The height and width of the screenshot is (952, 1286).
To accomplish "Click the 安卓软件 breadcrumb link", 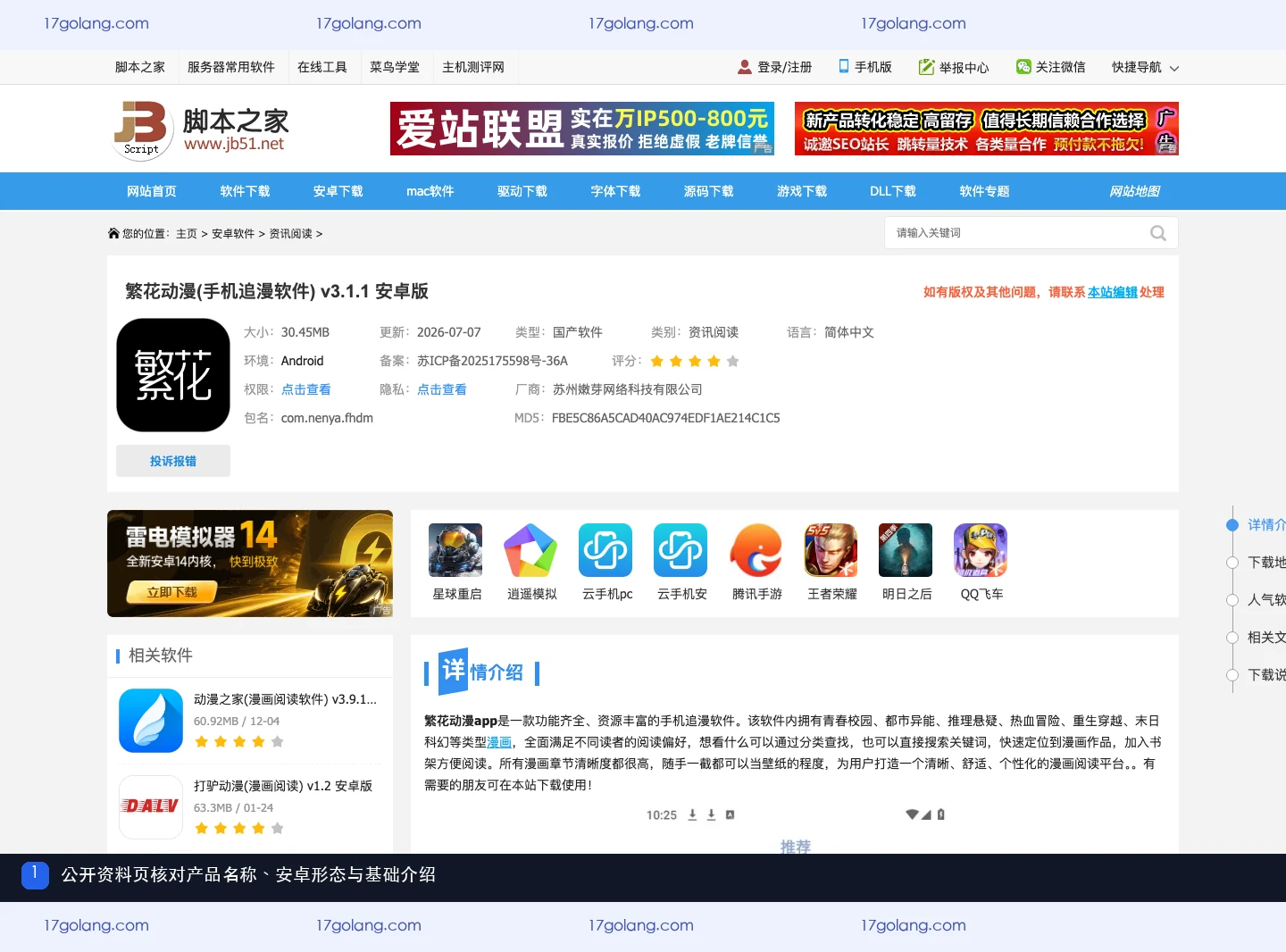I will click(x=233, y=234).
